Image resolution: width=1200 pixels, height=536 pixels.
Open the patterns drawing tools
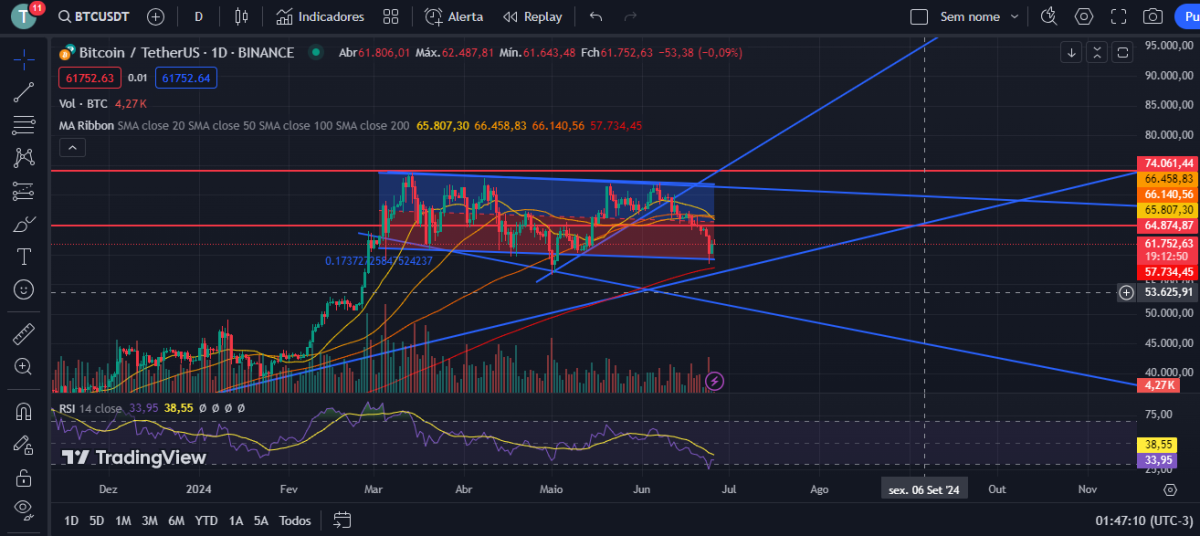point(24,157)
